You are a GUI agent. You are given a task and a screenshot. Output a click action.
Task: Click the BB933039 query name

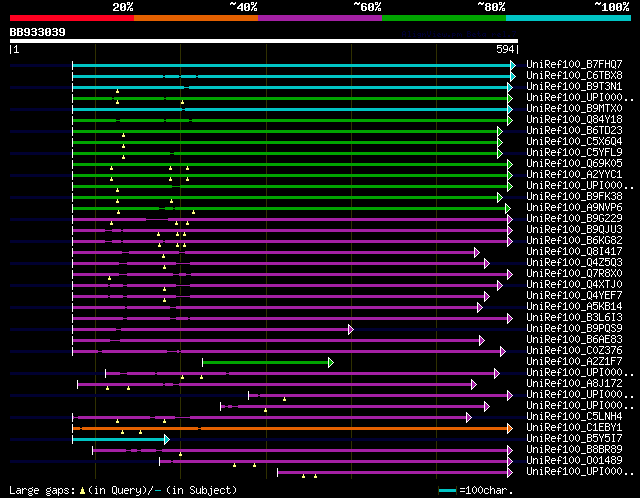click(38, 32)
